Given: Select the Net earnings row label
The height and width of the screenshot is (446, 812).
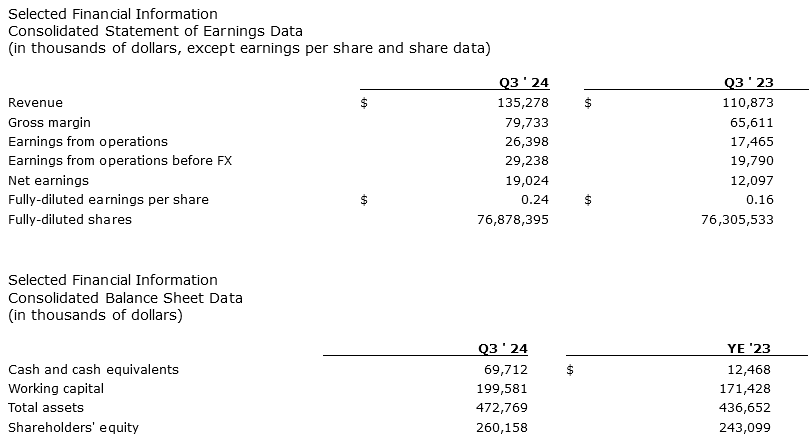Looking at the screenshot, I should click(48, 181).
